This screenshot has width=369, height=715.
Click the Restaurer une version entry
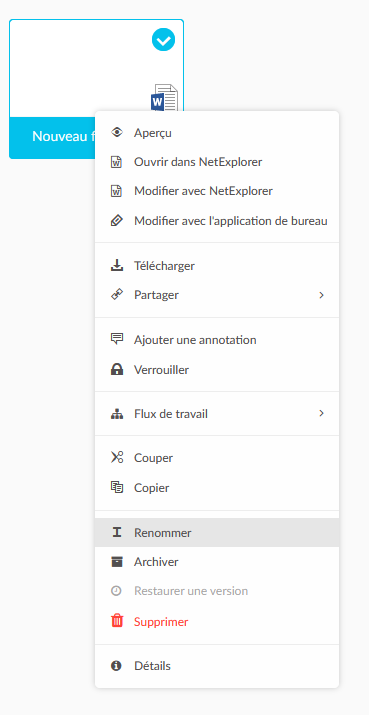coord(217,591)
